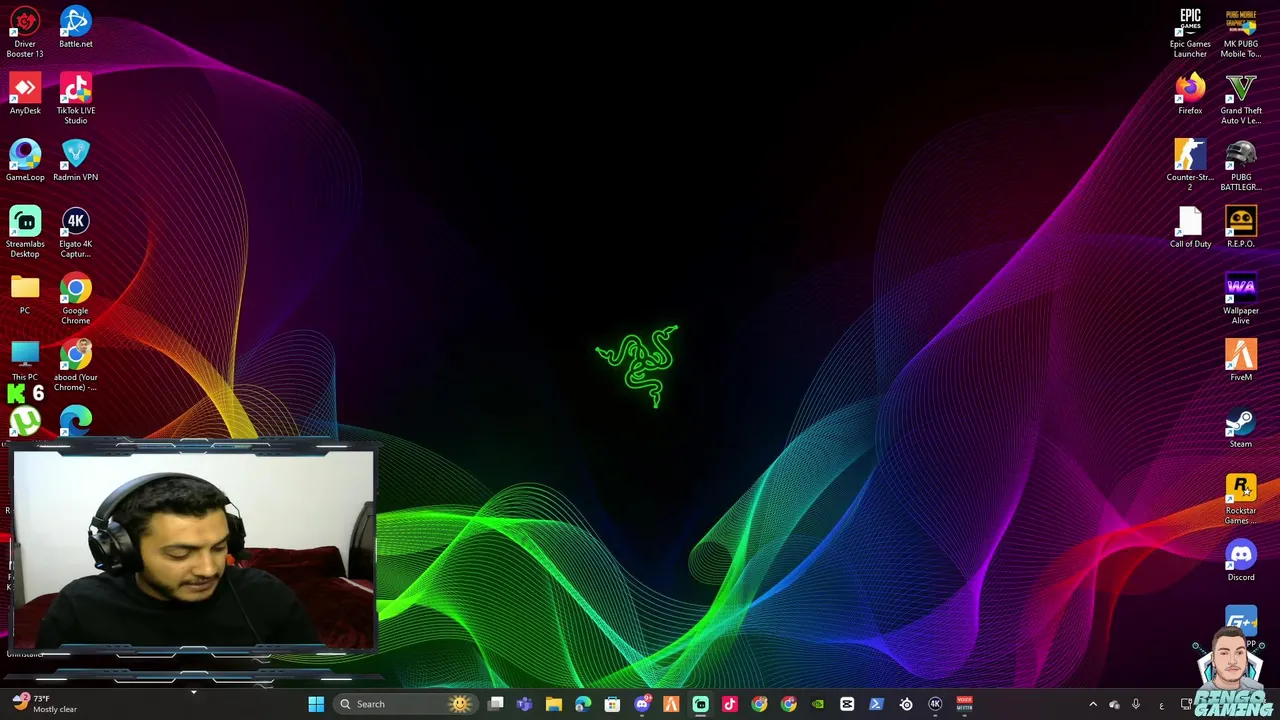This screenshot has height=720, width=1280.
Task: Launch Wallpaper Alive desktop icon
Action: click(1241, 299)
